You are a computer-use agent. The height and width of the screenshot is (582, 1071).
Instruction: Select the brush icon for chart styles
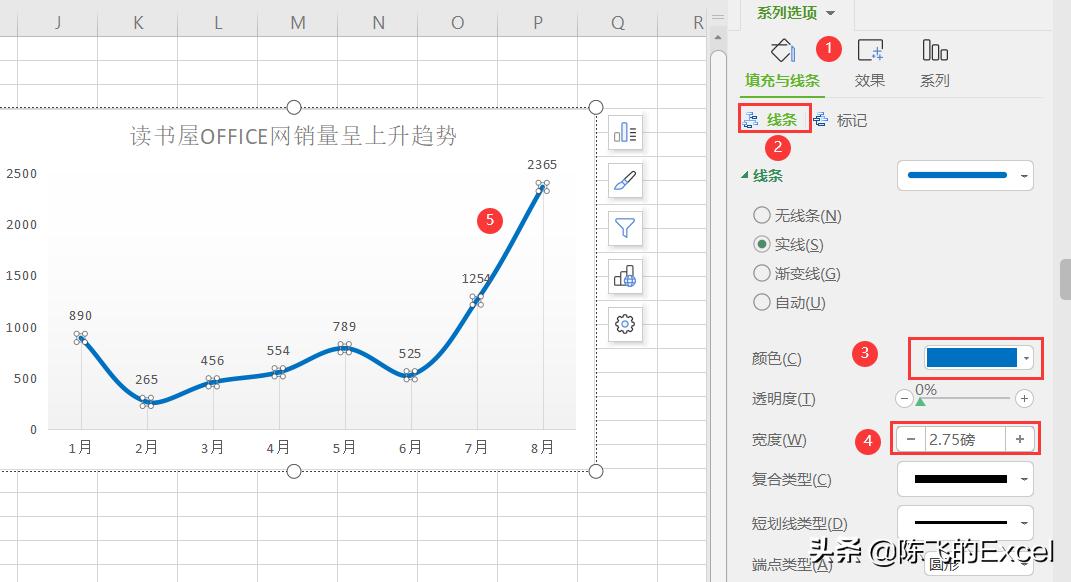(624, 181)
